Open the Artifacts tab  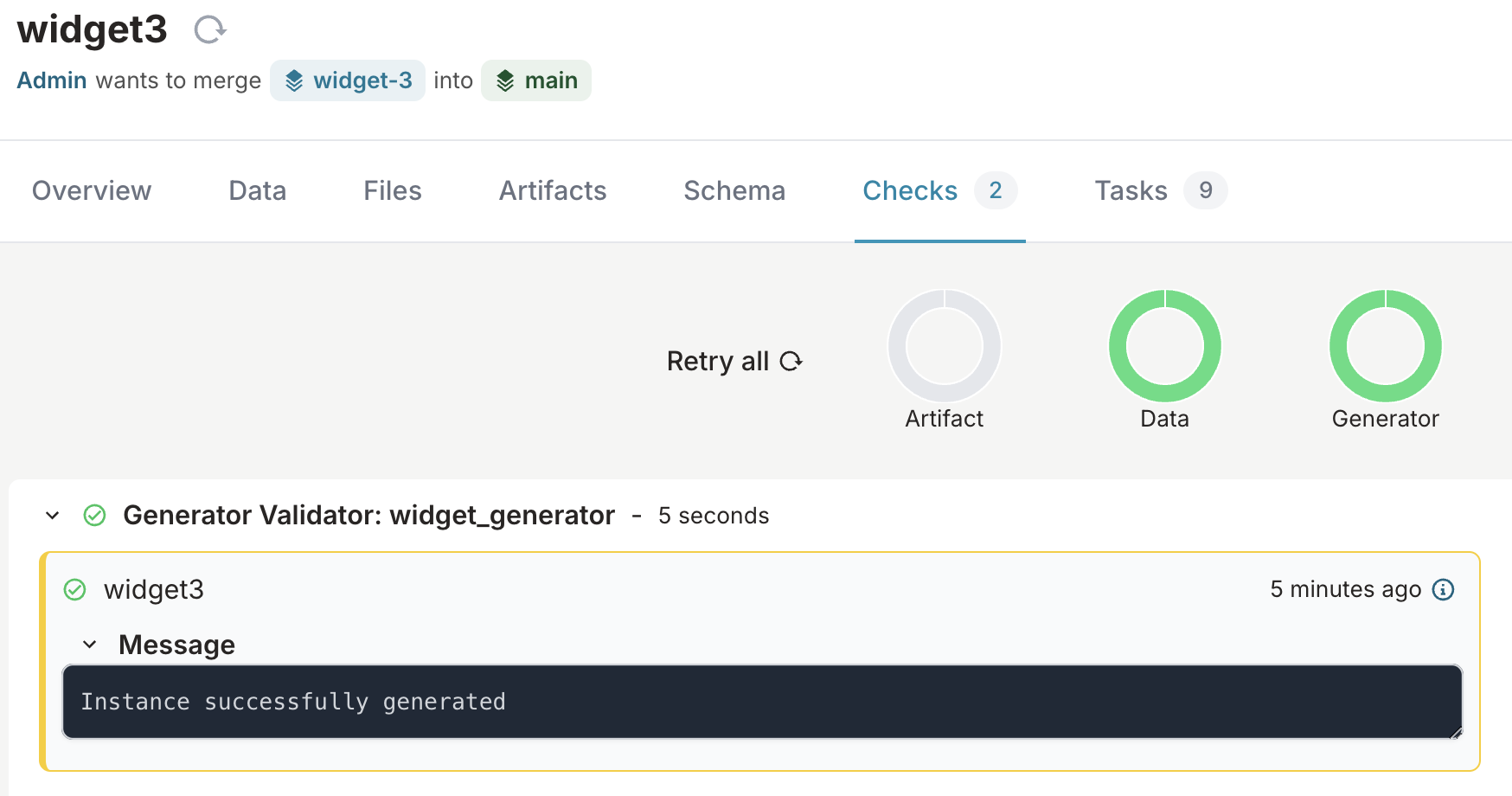[x=552, y=190]
